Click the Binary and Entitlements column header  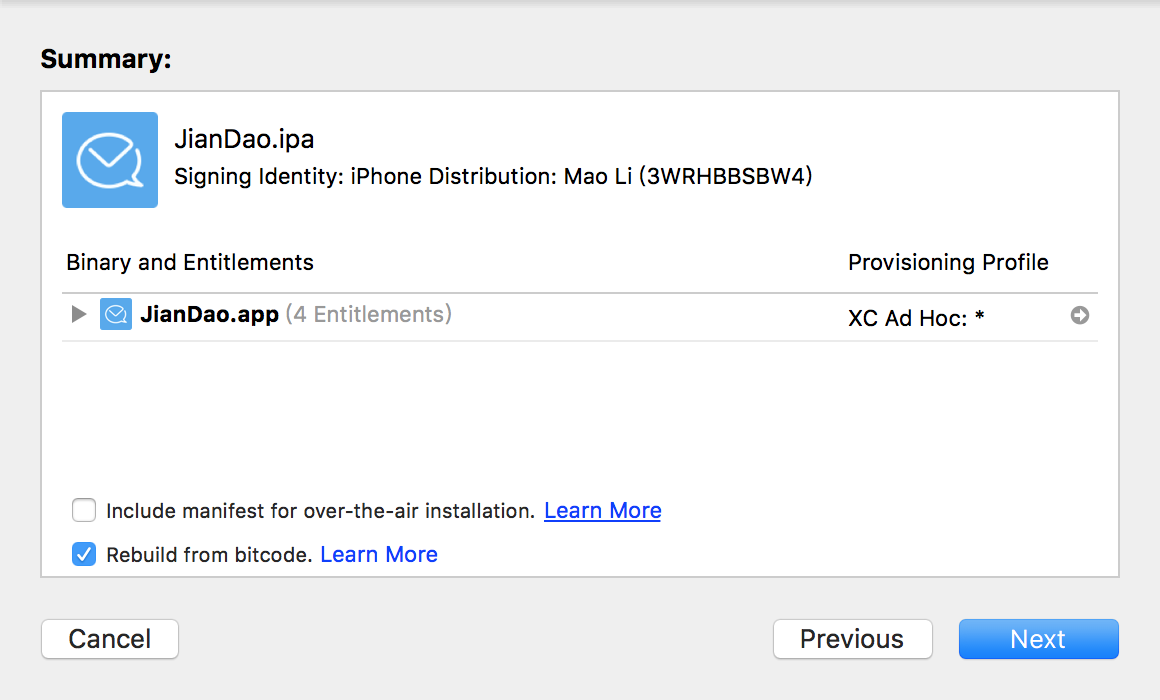pos(190,263)
